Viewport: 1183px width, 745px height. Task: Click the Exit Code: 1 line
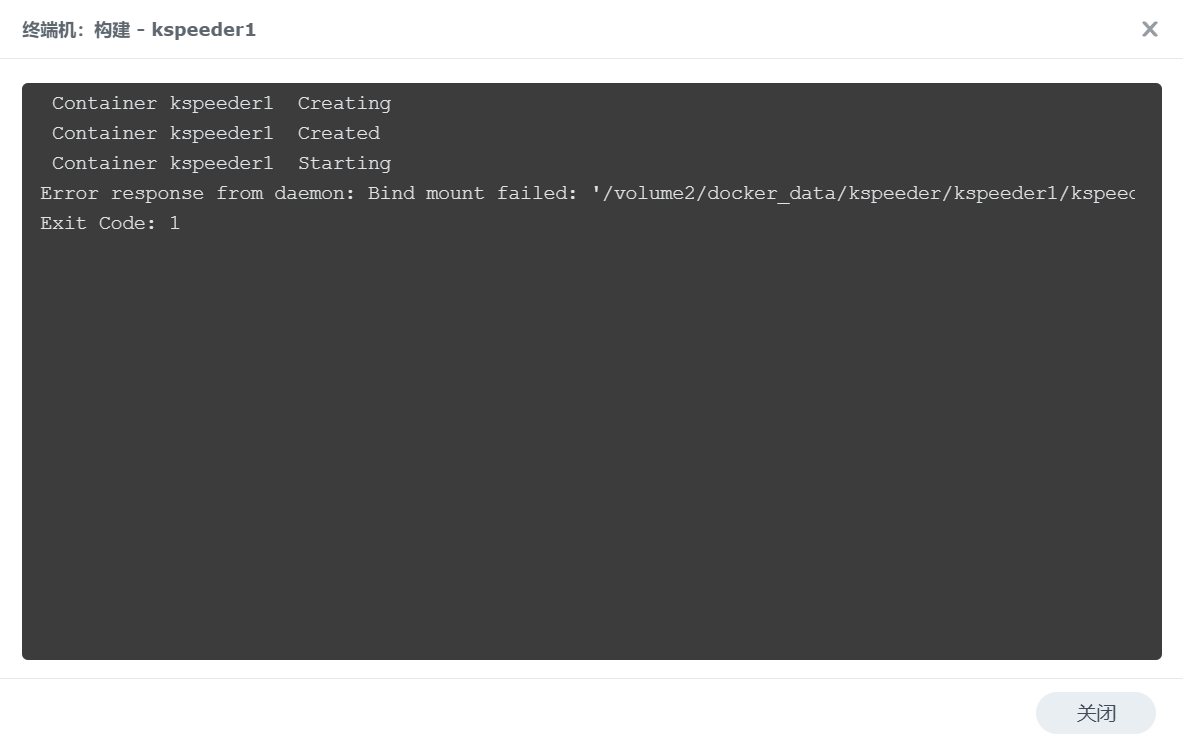pyautogui.click(x=110, y=223)
